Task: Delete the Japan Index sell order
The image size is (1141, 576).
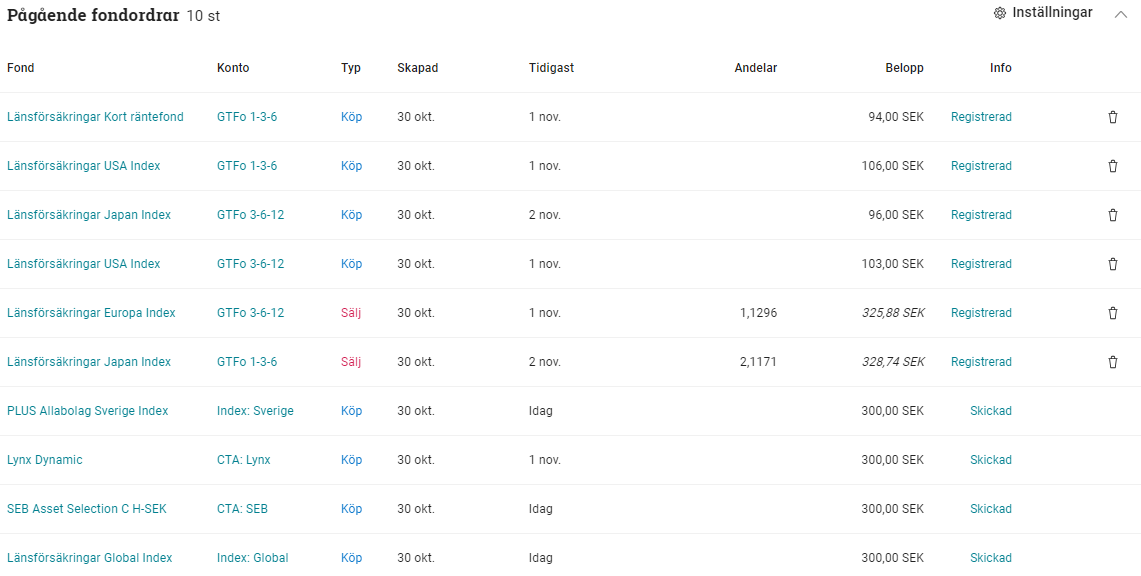Action: point(1113,362)
